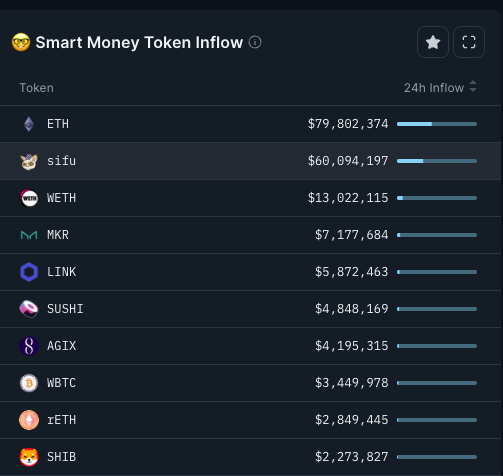503x476 pixels.
Task: Click the LINK hexagon logo
Action: [x=29, y=272]
